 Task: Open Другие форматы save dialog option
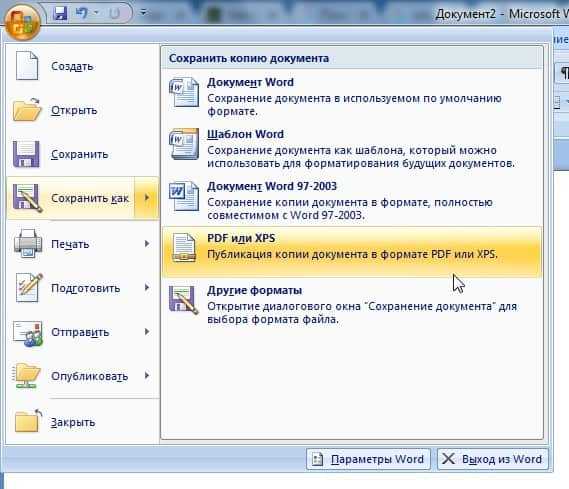(x=352, y=304)
